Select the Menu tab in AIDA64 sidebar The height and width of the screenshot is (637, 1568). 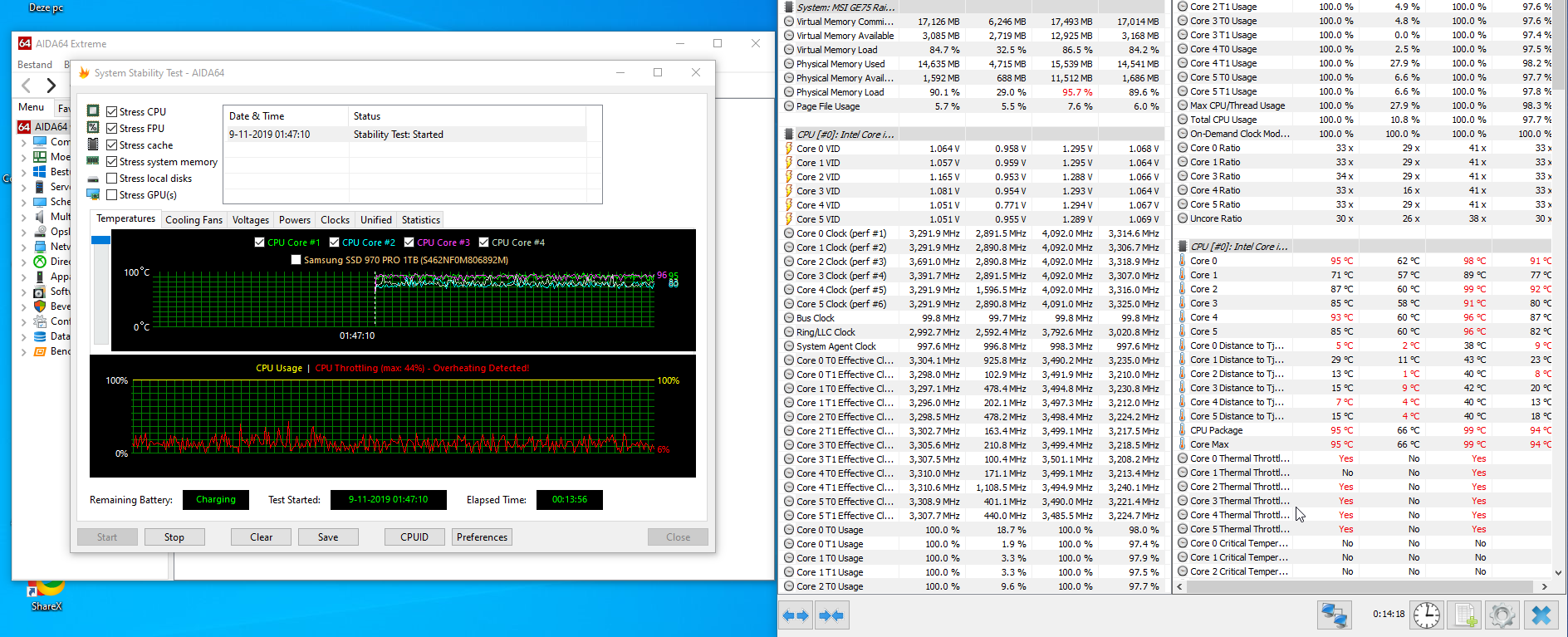point(32,107)
